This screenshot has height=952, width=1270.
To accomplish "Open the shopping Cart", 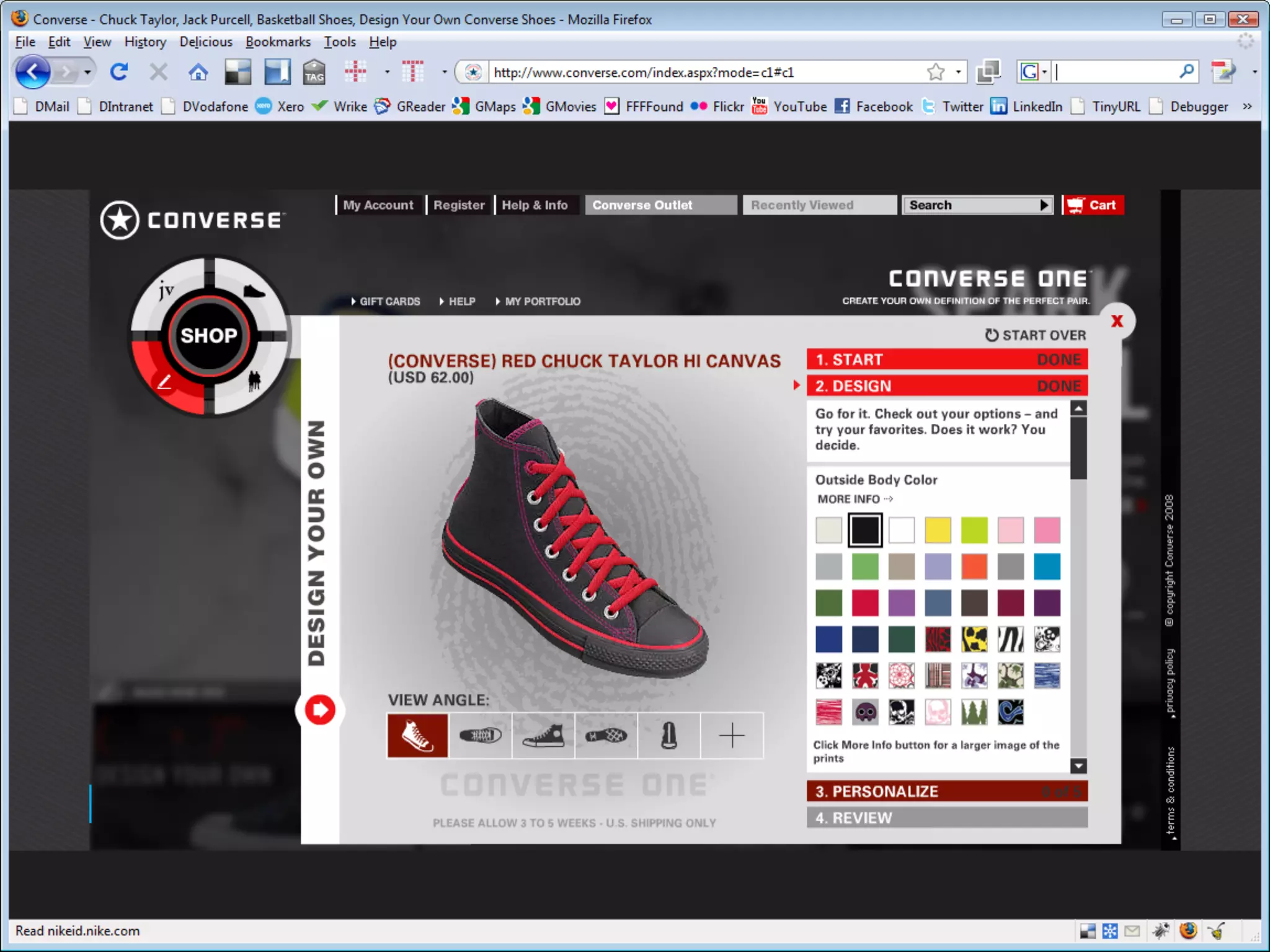I will pos(1093,205).
